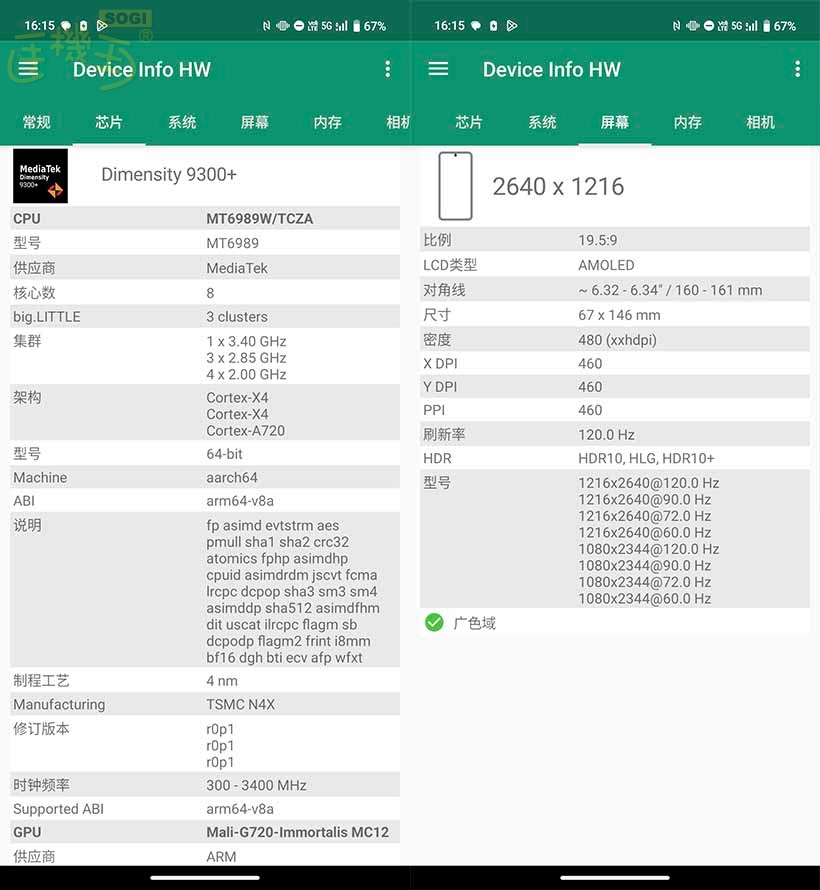
Task: Tap Manufacturing value TSMC N4X
Action: [241, 704]
